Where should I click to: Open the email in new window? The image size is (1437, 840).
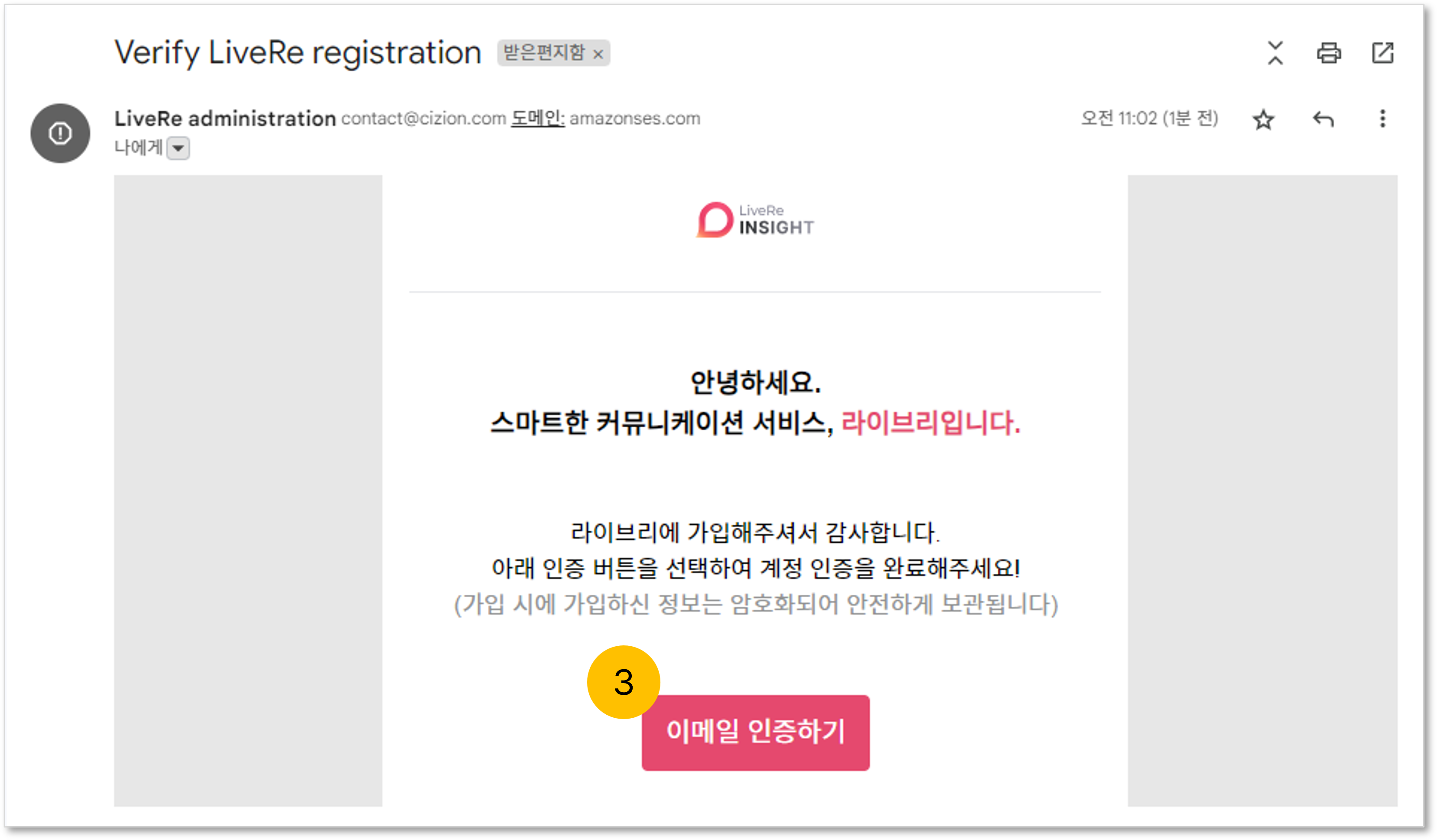coord(1382,53)
